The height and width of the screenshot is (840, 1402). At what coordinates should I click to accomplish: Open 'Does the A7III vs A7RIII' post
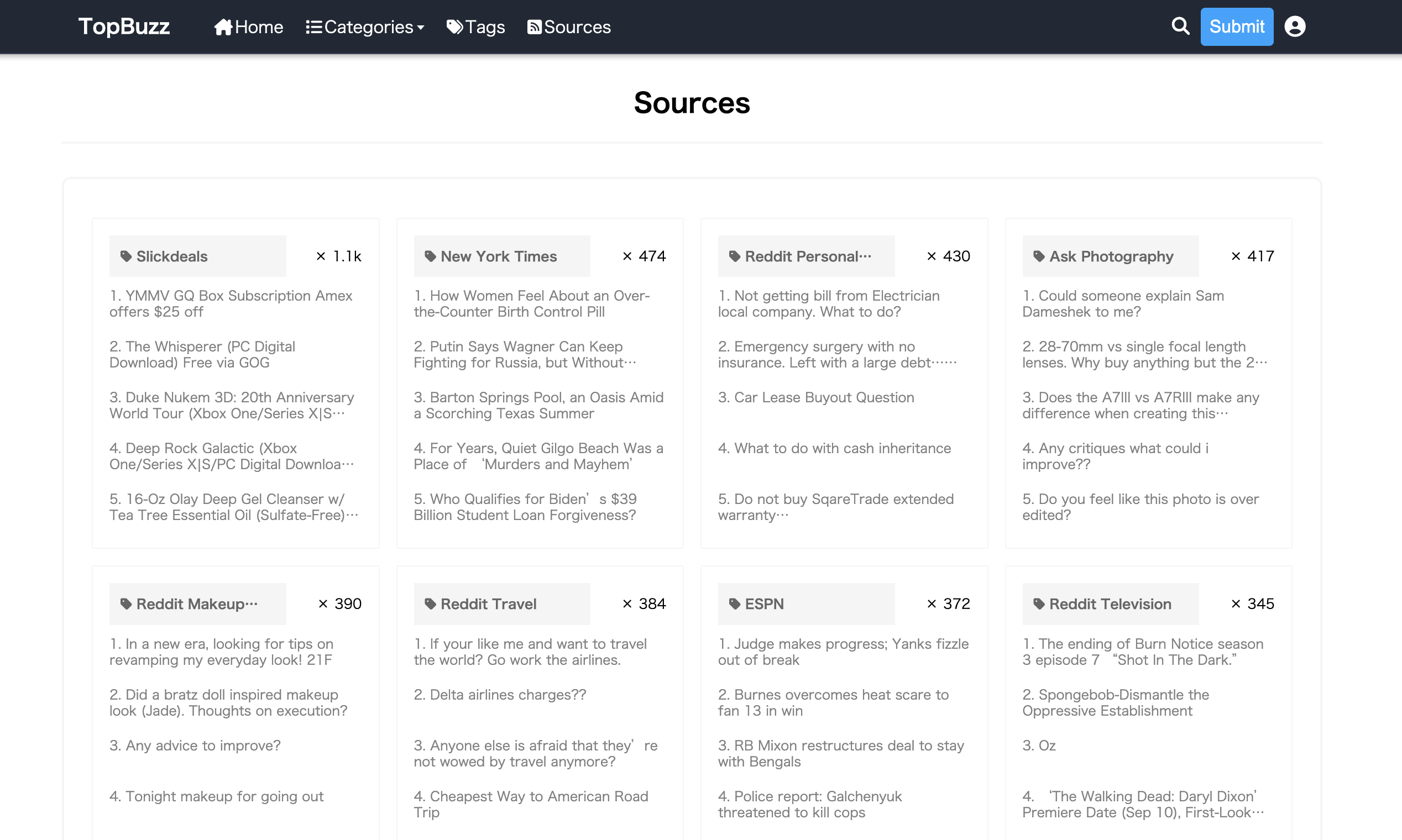(1141, 406)
